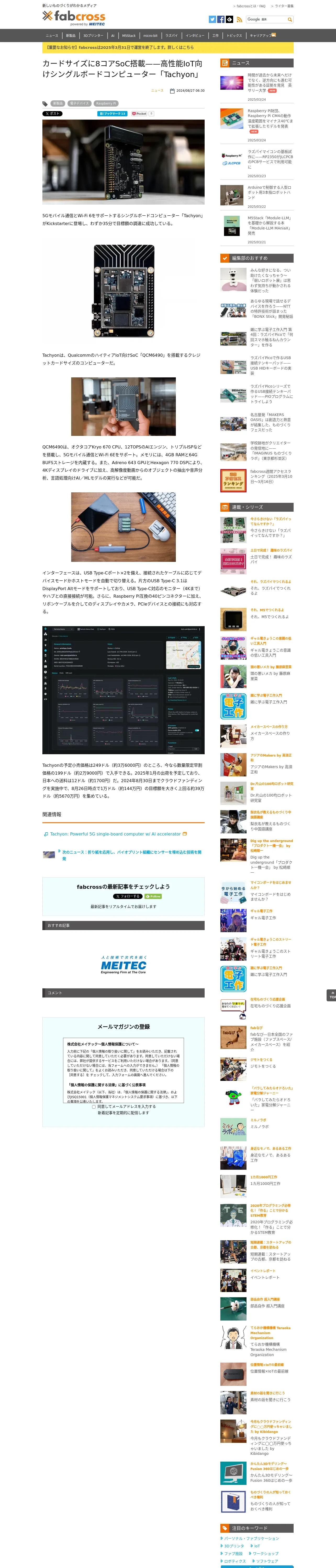This screenshot has width=336, height=1568.
Task: Open the M5Stack menu item
Action: [x=129, y=36]
